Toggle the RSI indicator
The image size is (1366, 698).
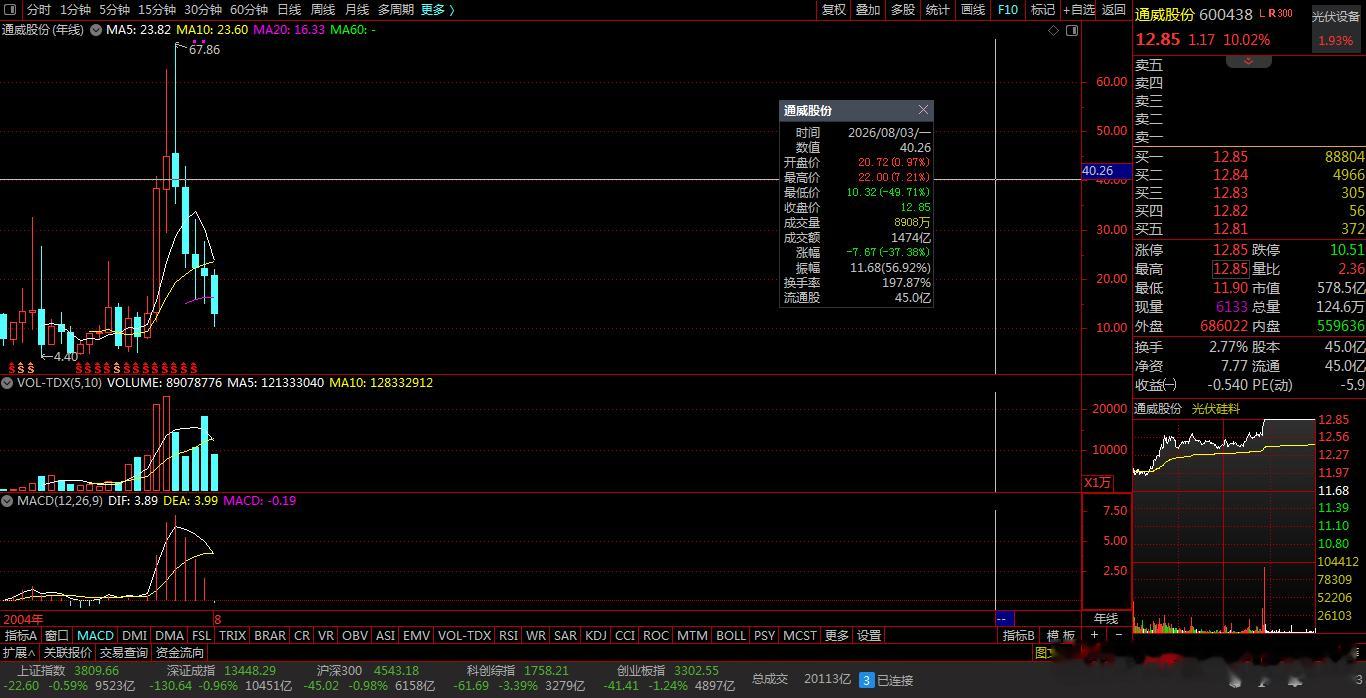pos(509,635)
